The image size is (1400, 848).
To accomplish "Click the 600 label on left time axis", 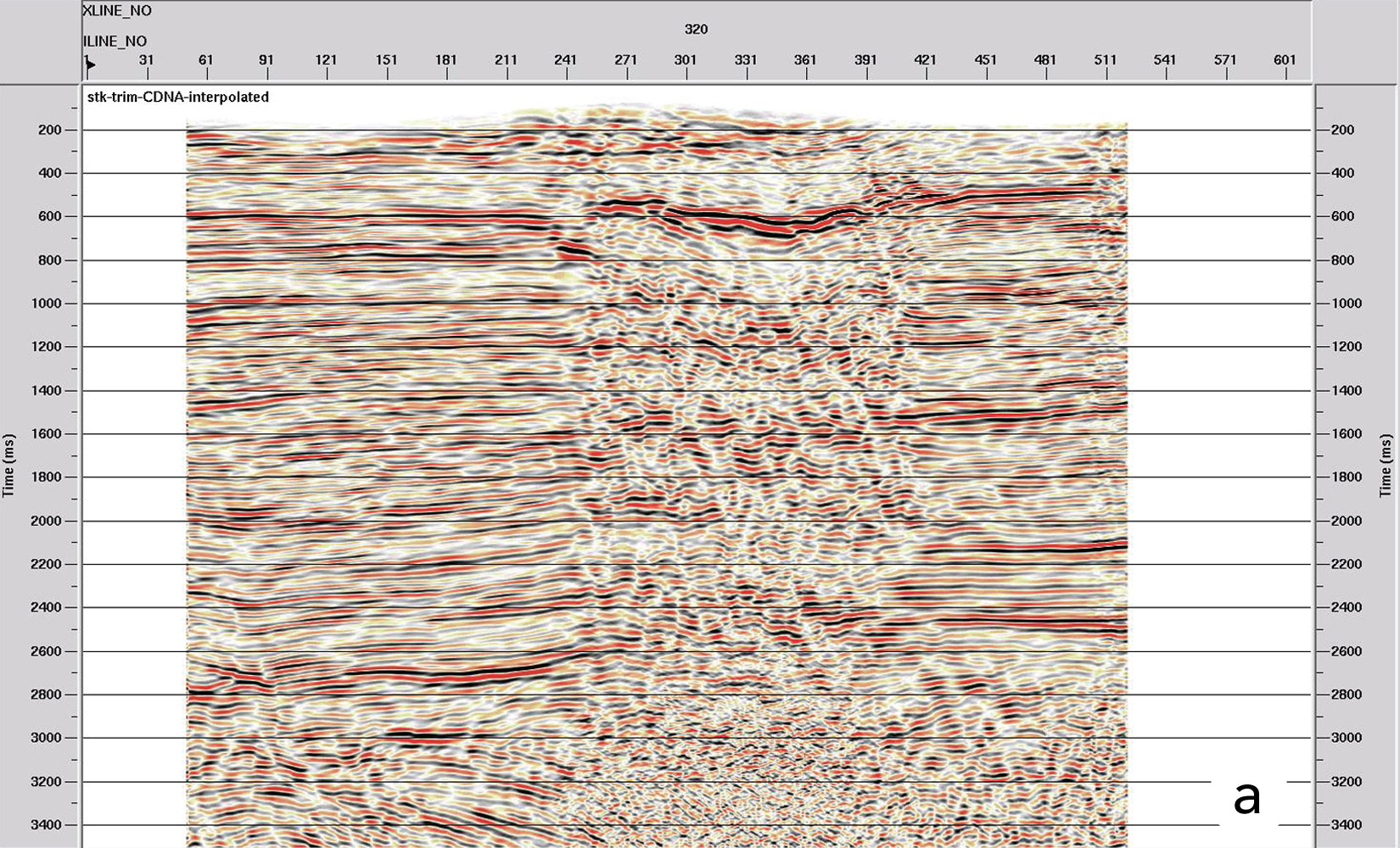I will point(50,216).
